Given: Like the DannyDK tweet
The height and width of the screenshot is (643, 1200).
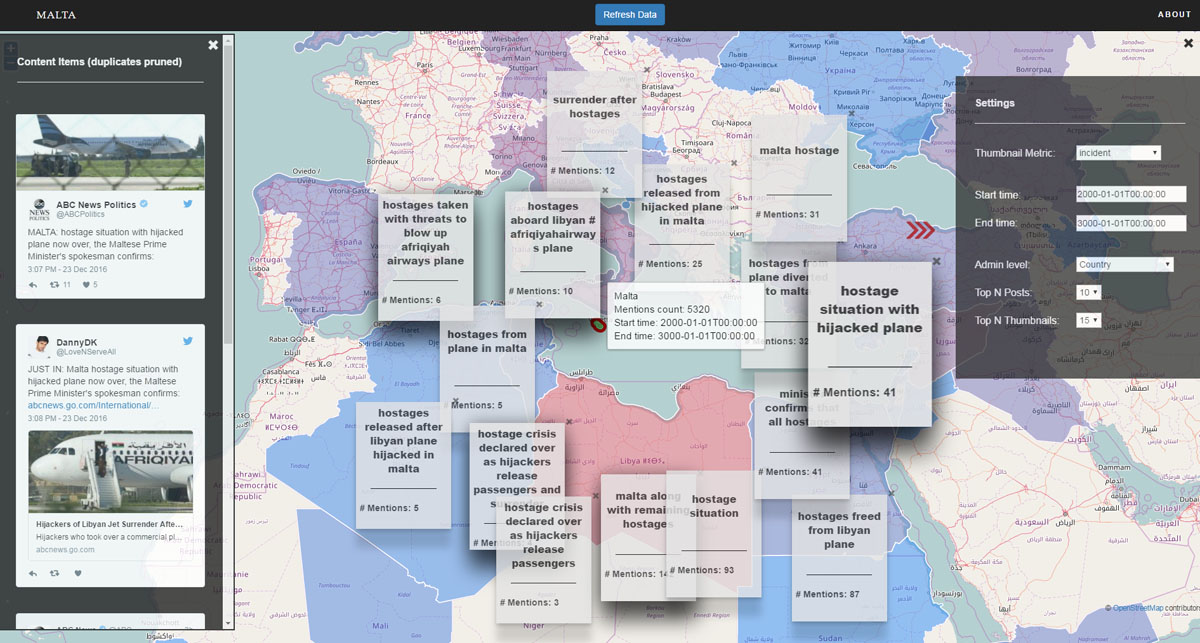Looking at the screenshot, I should [77, 574].
